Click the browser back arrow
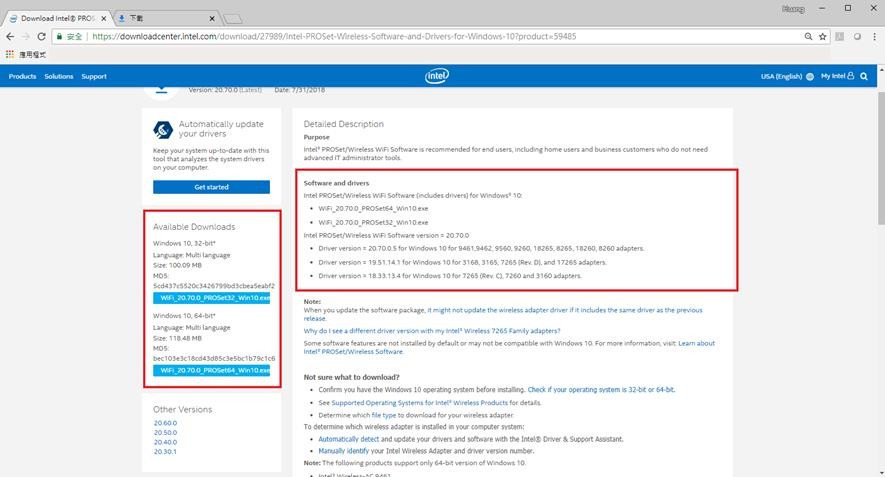The width and height of the screenshot is (885, 477). click(x=11, y=37)
